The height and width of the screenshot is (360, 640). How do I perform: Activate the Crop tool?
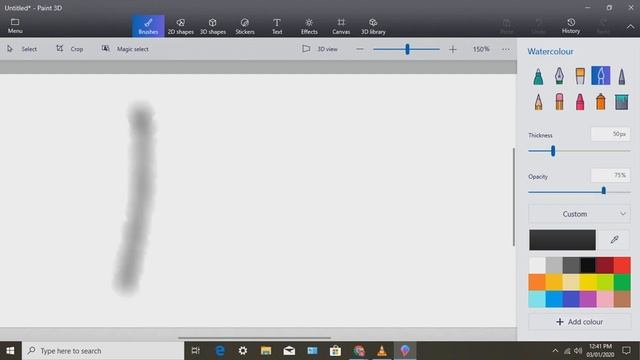69,49
